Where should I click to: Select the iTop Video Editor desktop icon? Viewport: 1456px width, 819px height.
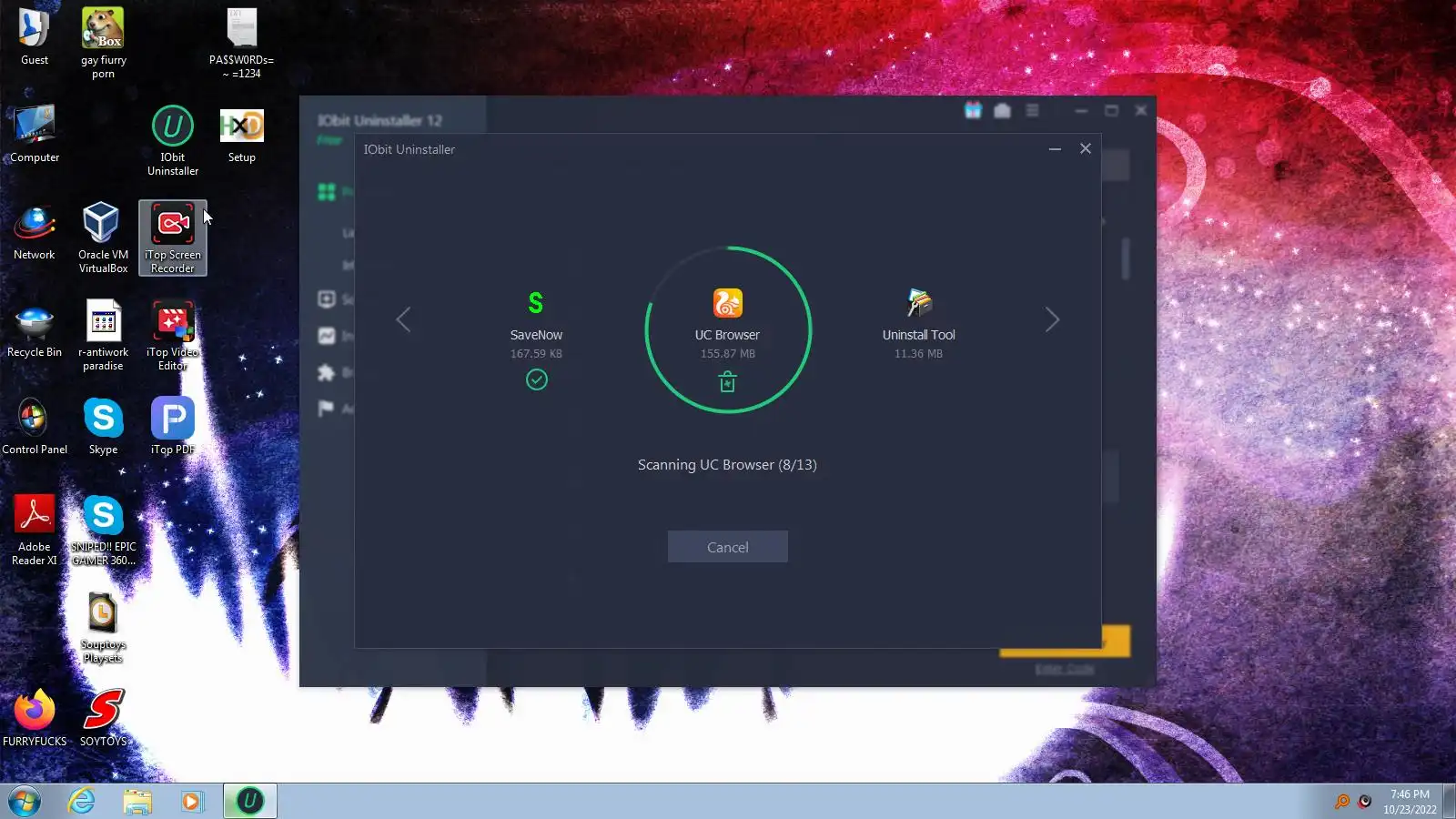pyautogui.click(x=173, y=335)
